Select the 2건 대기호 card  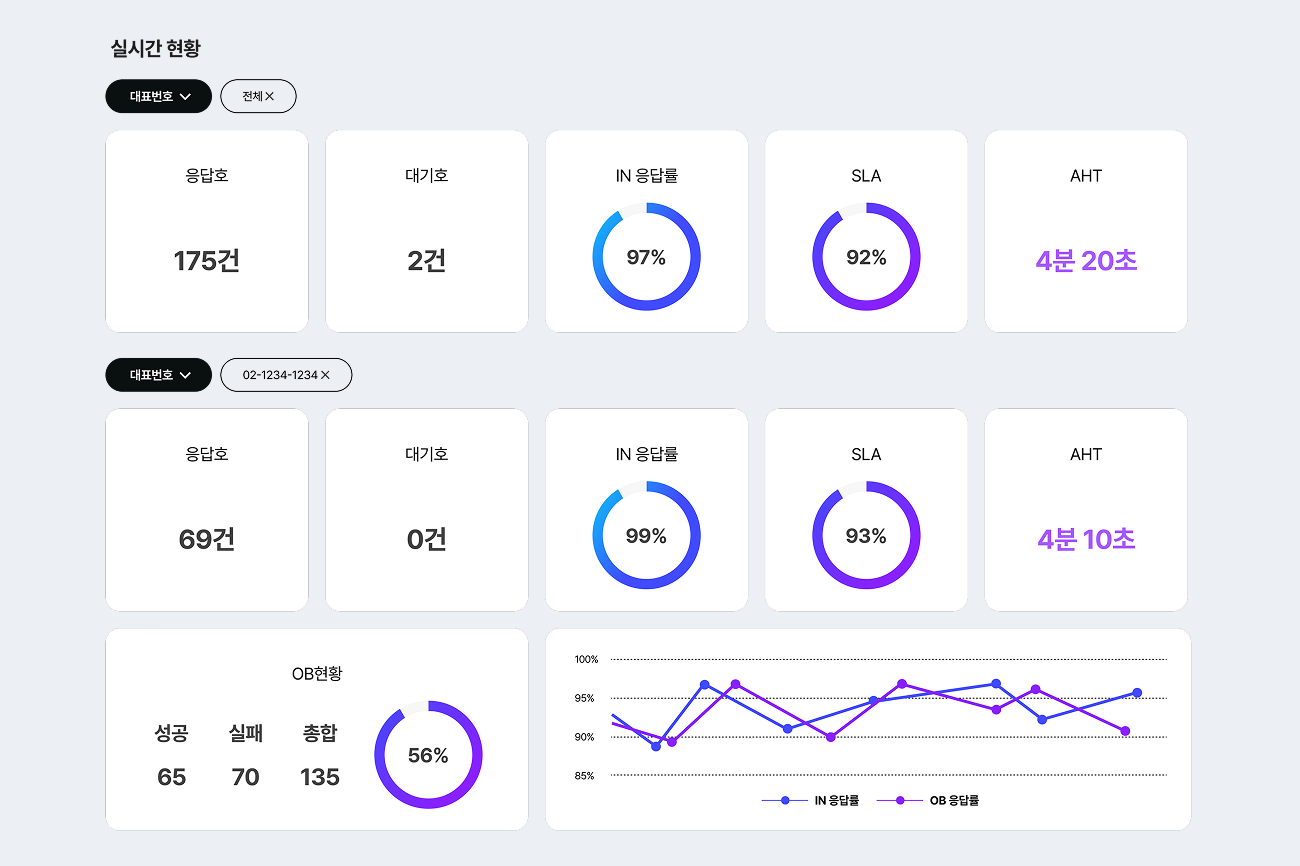click(427, 231)
